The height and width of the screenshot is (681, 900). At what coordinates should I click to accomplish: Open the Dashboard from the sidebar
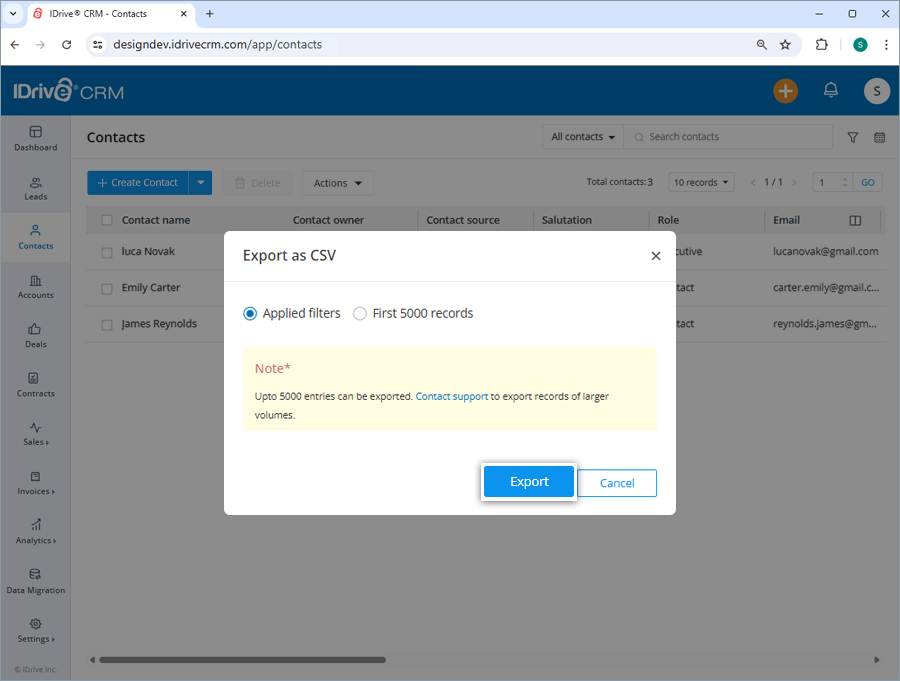tap(35, 138)
